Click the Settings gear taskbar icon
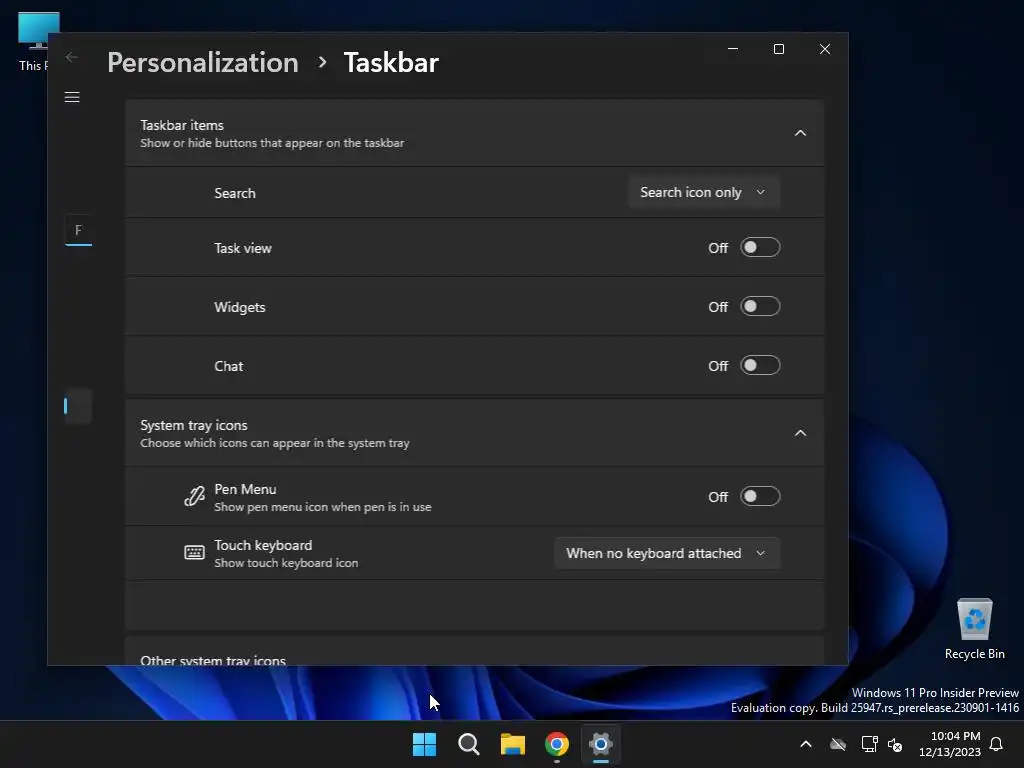 [x=601, y=744]
